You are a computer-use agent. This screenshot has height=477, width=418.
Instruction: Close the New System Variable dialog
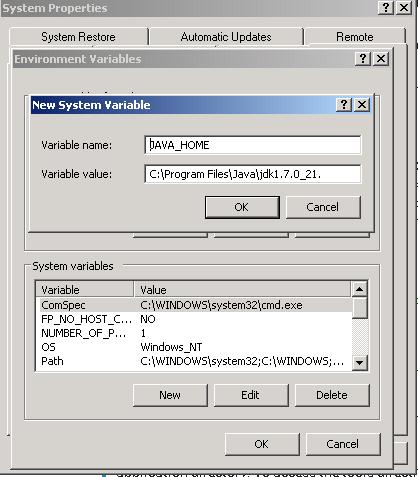pyautogui.click(x=362, y=105)
